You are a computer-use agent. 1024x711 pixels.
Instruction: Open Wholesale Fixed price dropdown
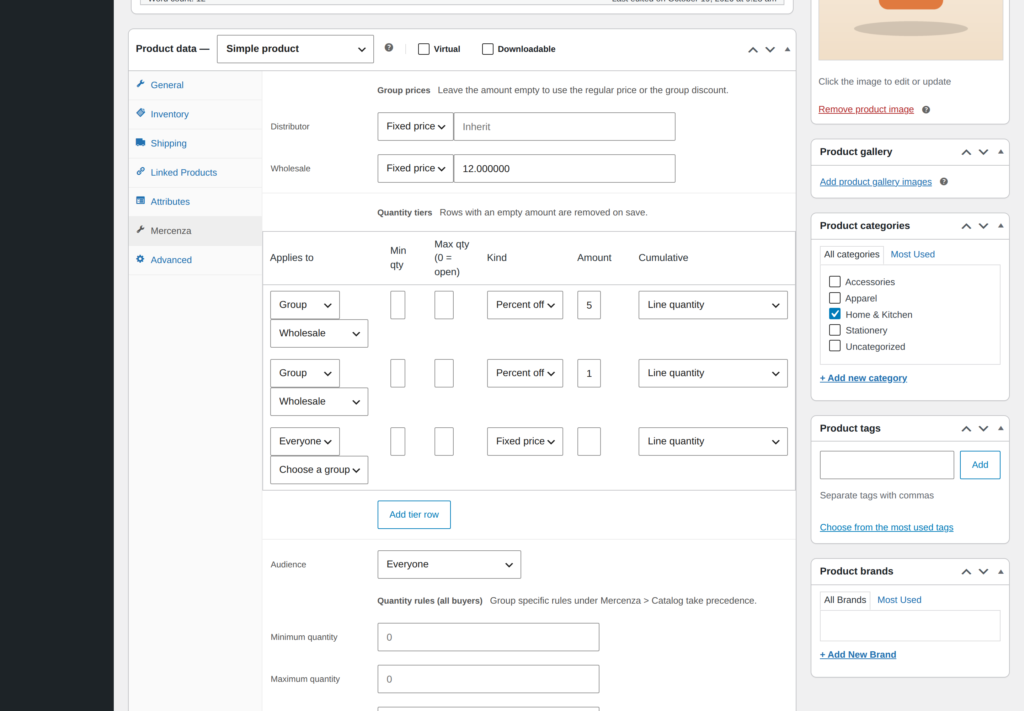coord(415,168)
